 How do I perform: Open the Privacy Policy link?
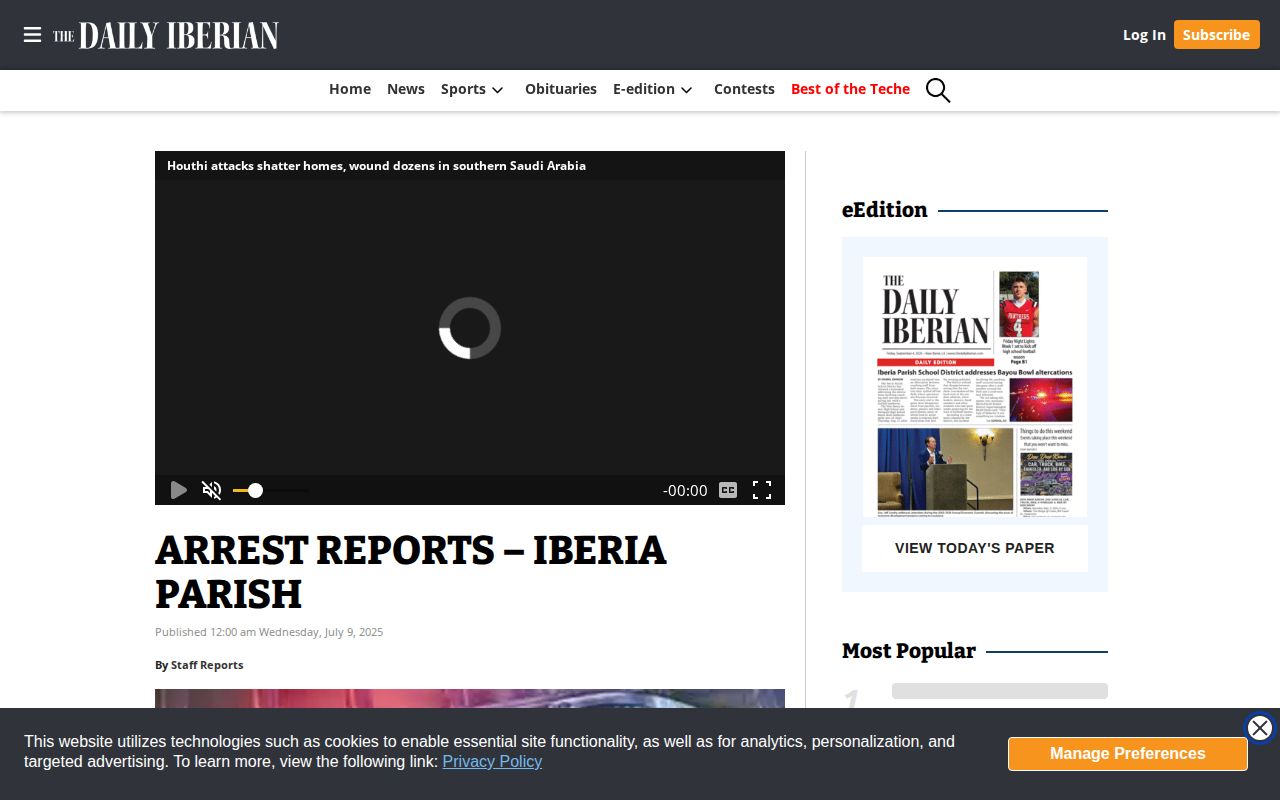click(x=492, y=762)
